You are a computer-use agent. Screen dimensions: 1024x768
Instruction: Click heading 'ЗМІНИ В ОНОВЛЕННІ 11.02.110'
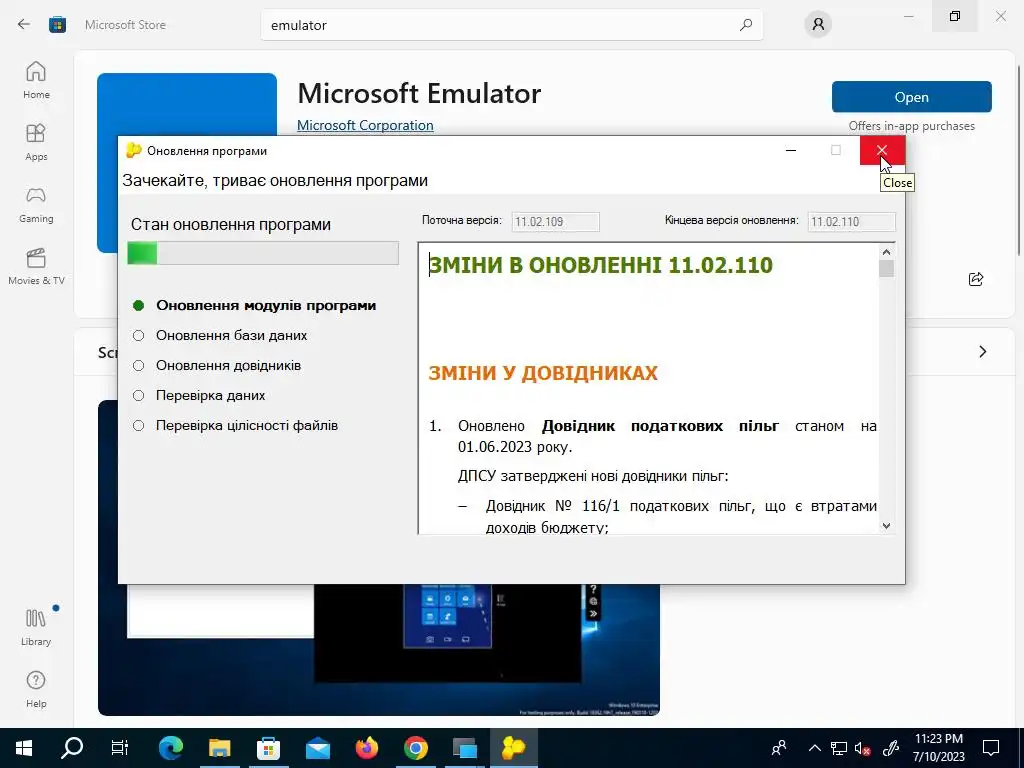(600, 265)
